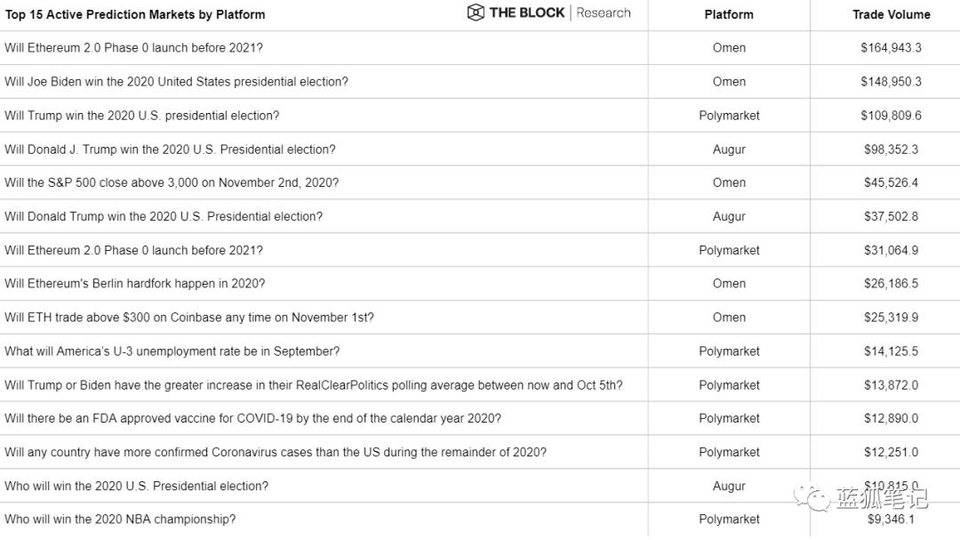The image size is (960, 540).
Task: Select the S&P 500 close above 3,000 question
Action: 171,183
